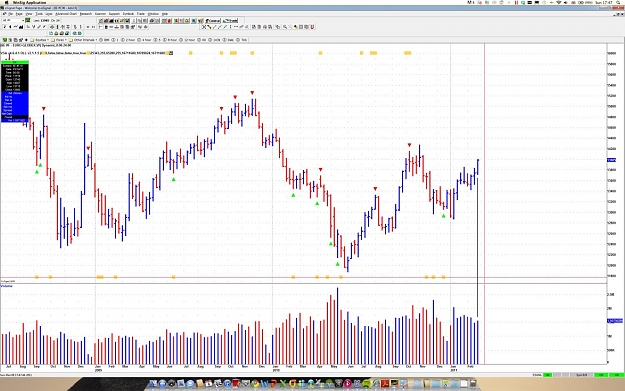Click the red sell marker at the chart peak

252,93
